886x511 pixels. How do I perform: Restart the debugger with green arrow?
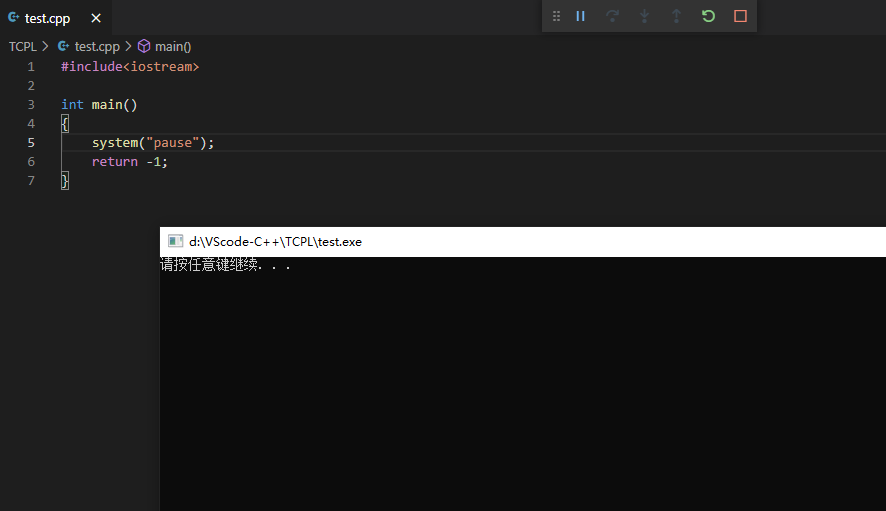click(x=708, y=16)
